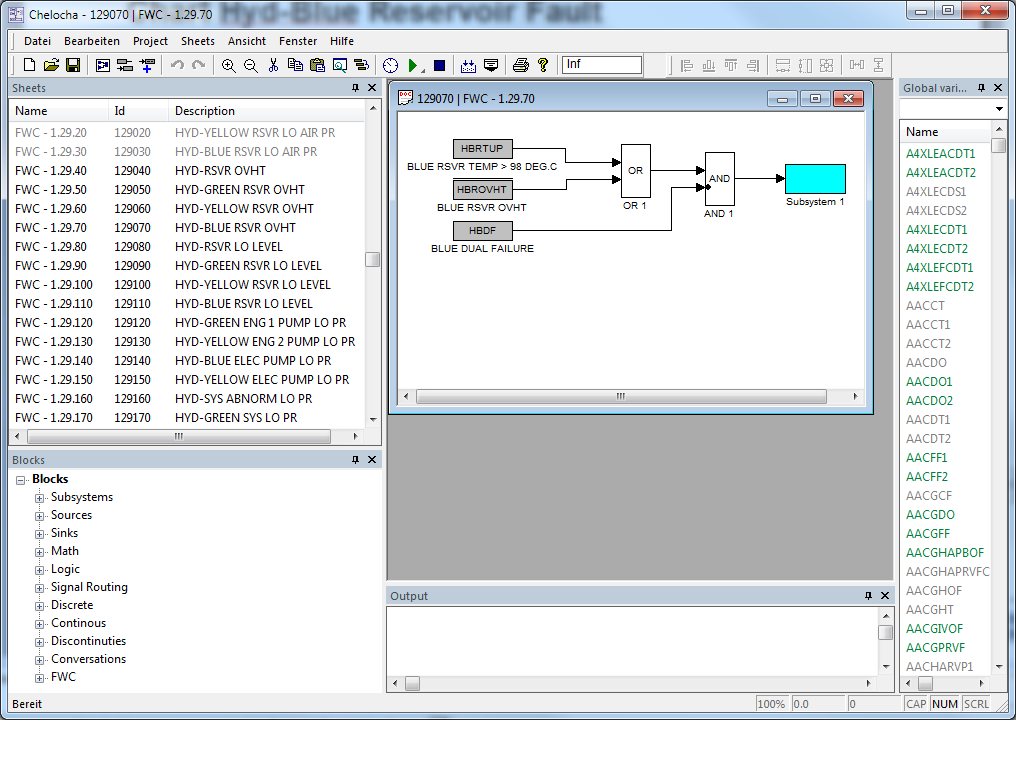This screenshot has width=1016, height=774.
Task: Click the space evenly horizontally icon
Action: 857,65
